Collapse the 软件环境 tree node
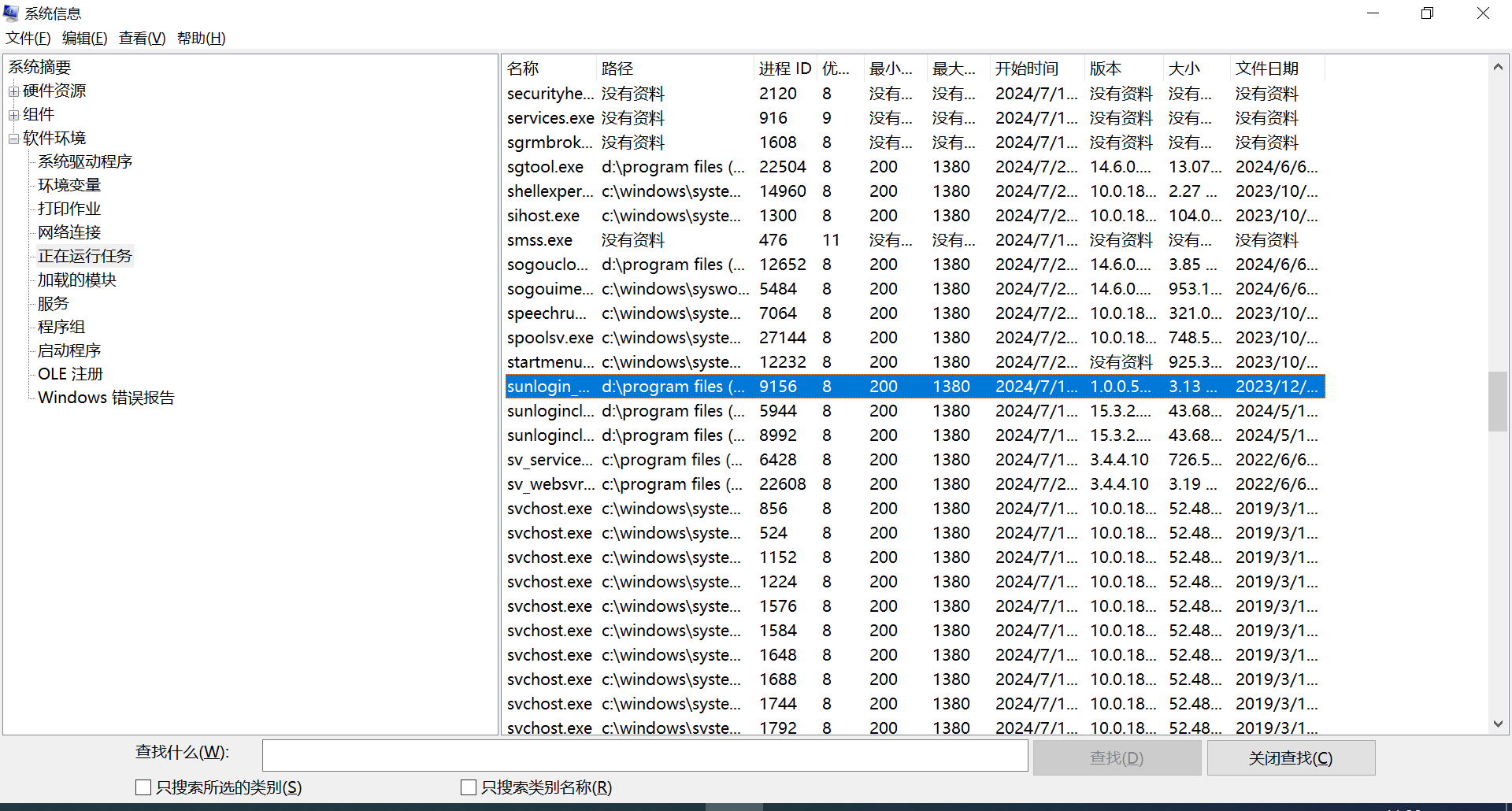This screenshot has width=1512, height=811. point(13,139)
